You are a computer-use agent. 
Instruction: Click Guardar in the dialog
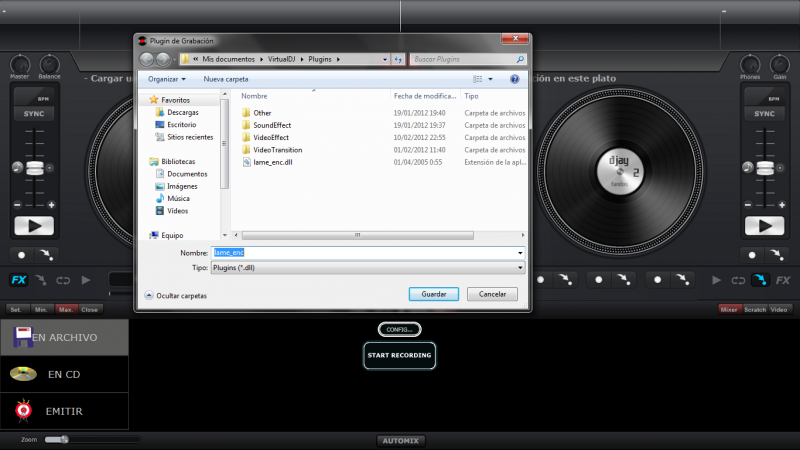pos(434,294)
